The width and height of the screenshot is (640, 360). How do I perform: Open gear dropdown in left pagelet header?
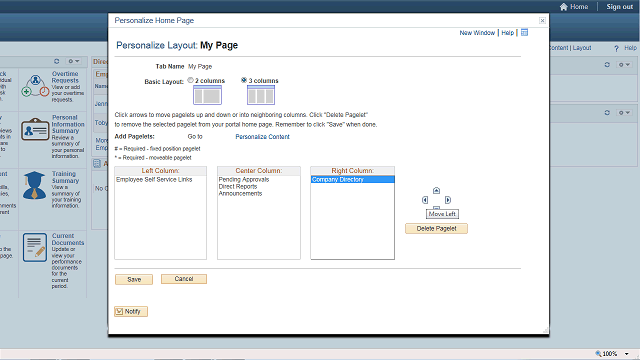tap(74, 61)
